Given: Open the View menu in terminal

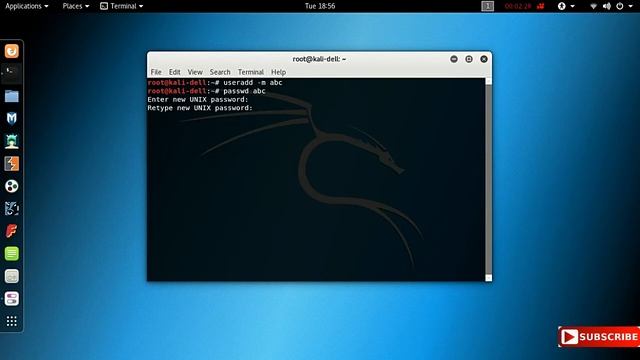Looking at the screenshot, I should [195, 72].
